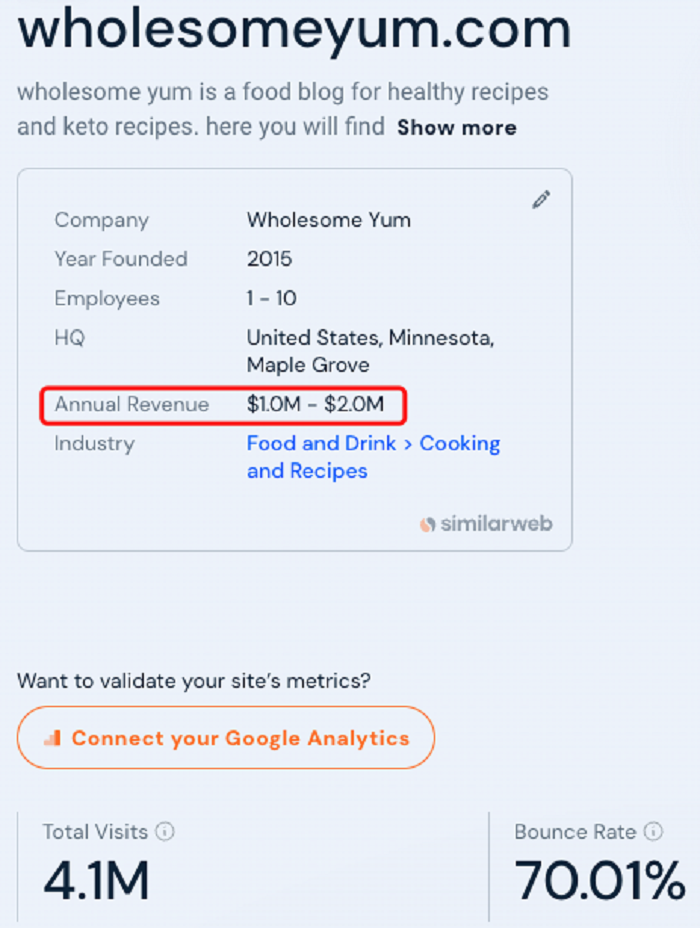
Task: Click the site description paragraph text
Action: click(283, 109)
